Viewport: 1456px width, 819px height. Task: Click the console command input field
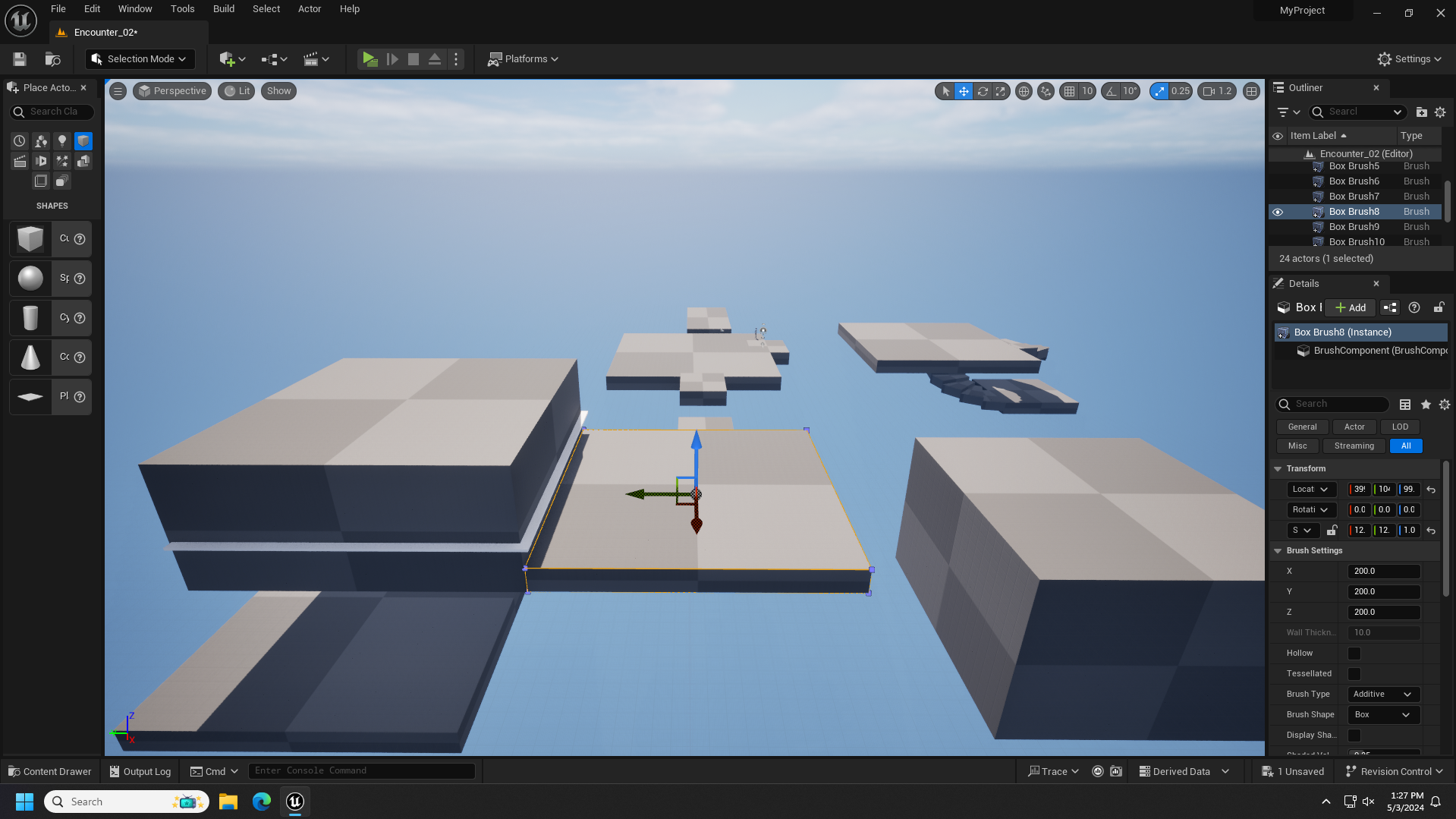point(362,771)
